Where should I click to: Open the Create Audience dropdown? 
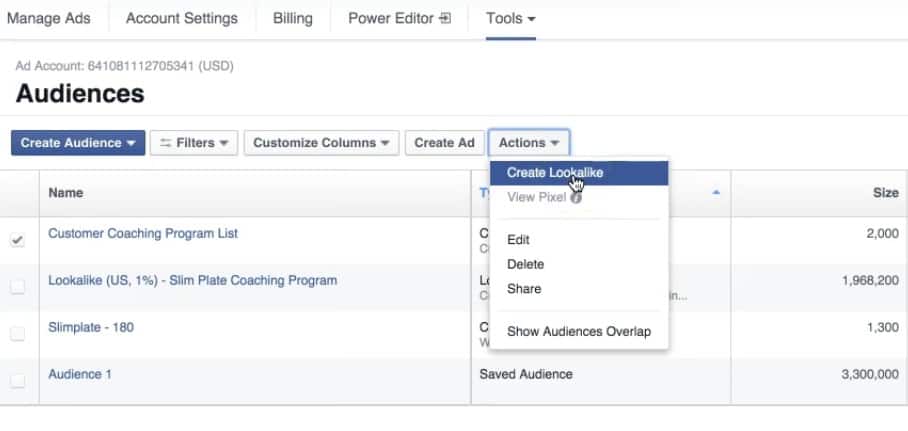point(78,143)
